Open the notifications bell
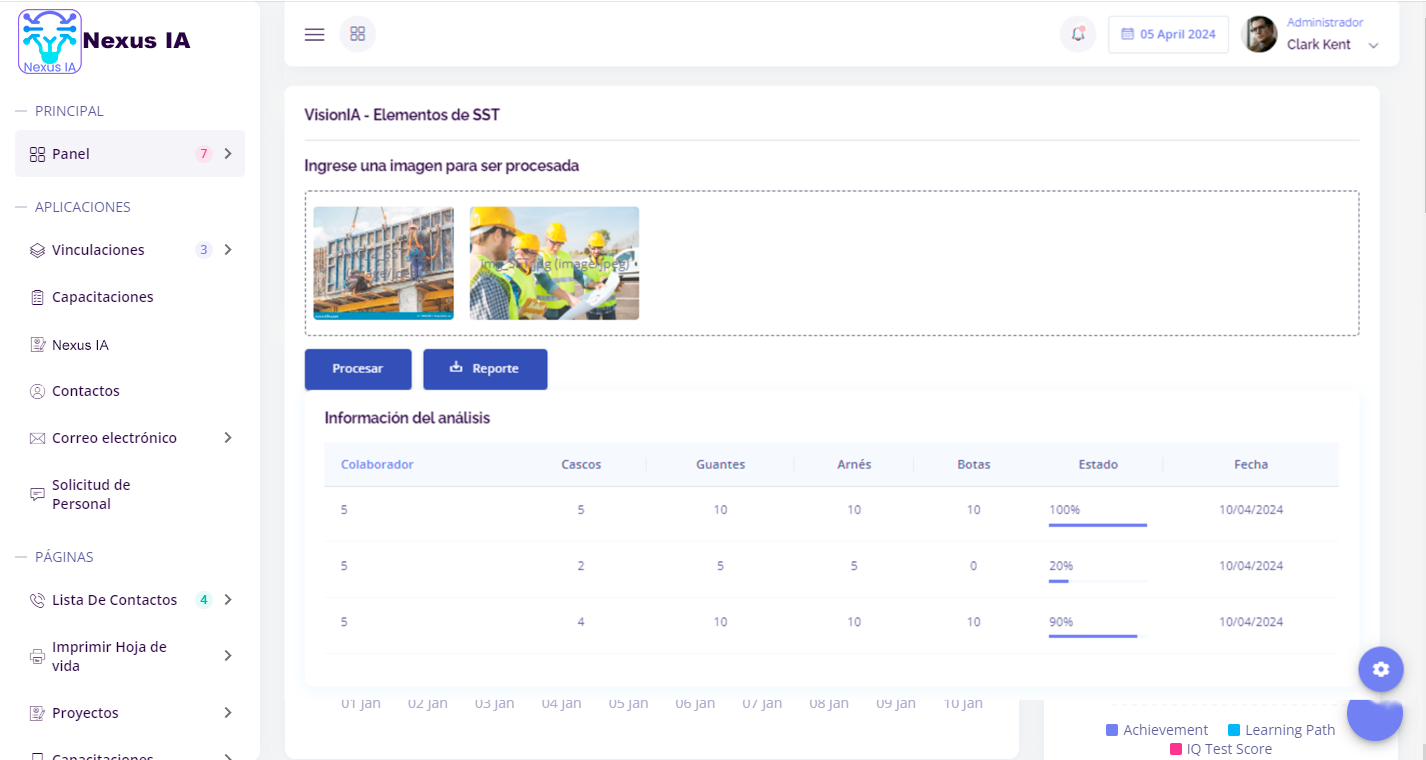Image resolution: width=1426 pixels, height=760 pixels. point(1078,34)
